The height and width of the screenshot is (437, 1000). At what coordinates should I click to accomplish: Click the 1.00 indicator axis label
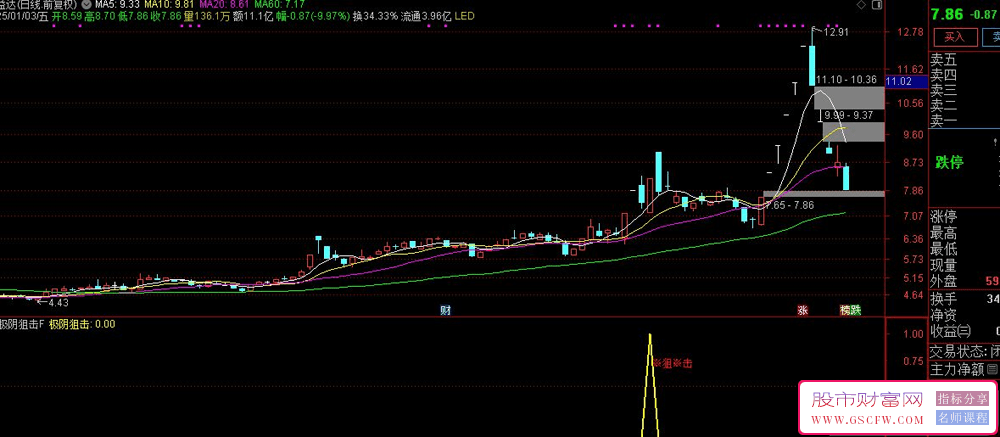tap(913, 334)
